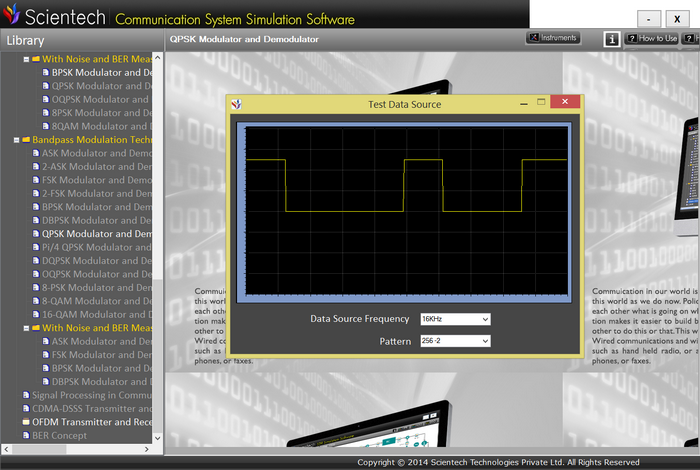Close the Test Data Source dialog
Screen dimensions: 700x470
(565, 102)
